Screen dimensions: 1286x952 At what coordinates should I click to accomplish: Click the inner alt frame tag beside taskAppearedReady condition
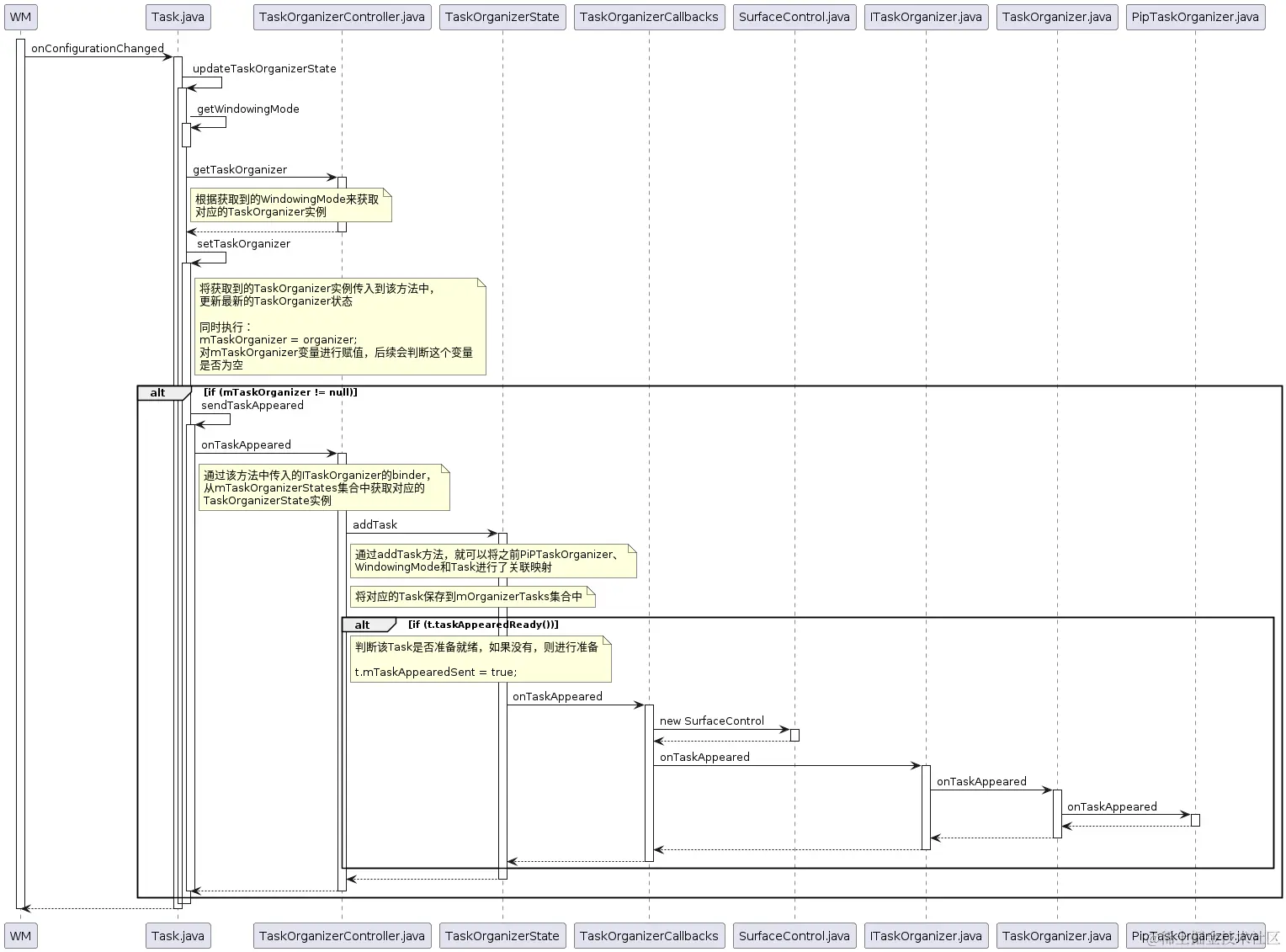369,625
